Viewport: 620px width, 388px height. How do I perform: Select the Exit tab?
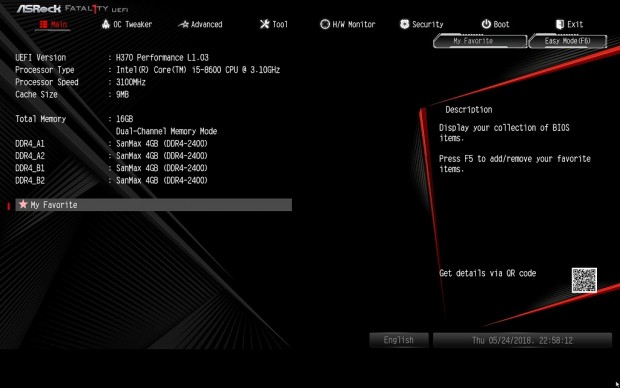(575, 25)
